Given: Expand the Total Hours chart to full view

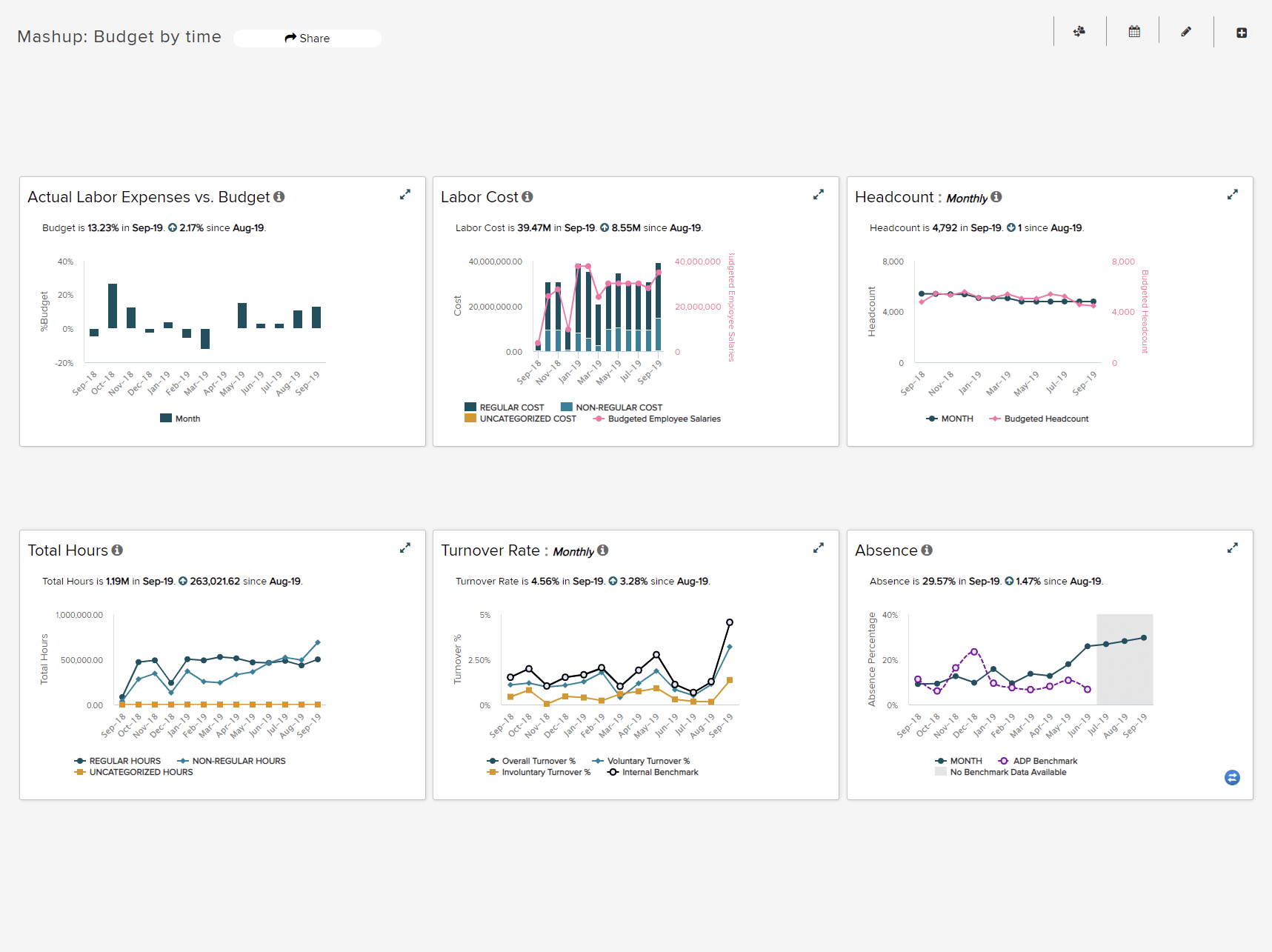Looking at the screenshot, I should [405, 547].
